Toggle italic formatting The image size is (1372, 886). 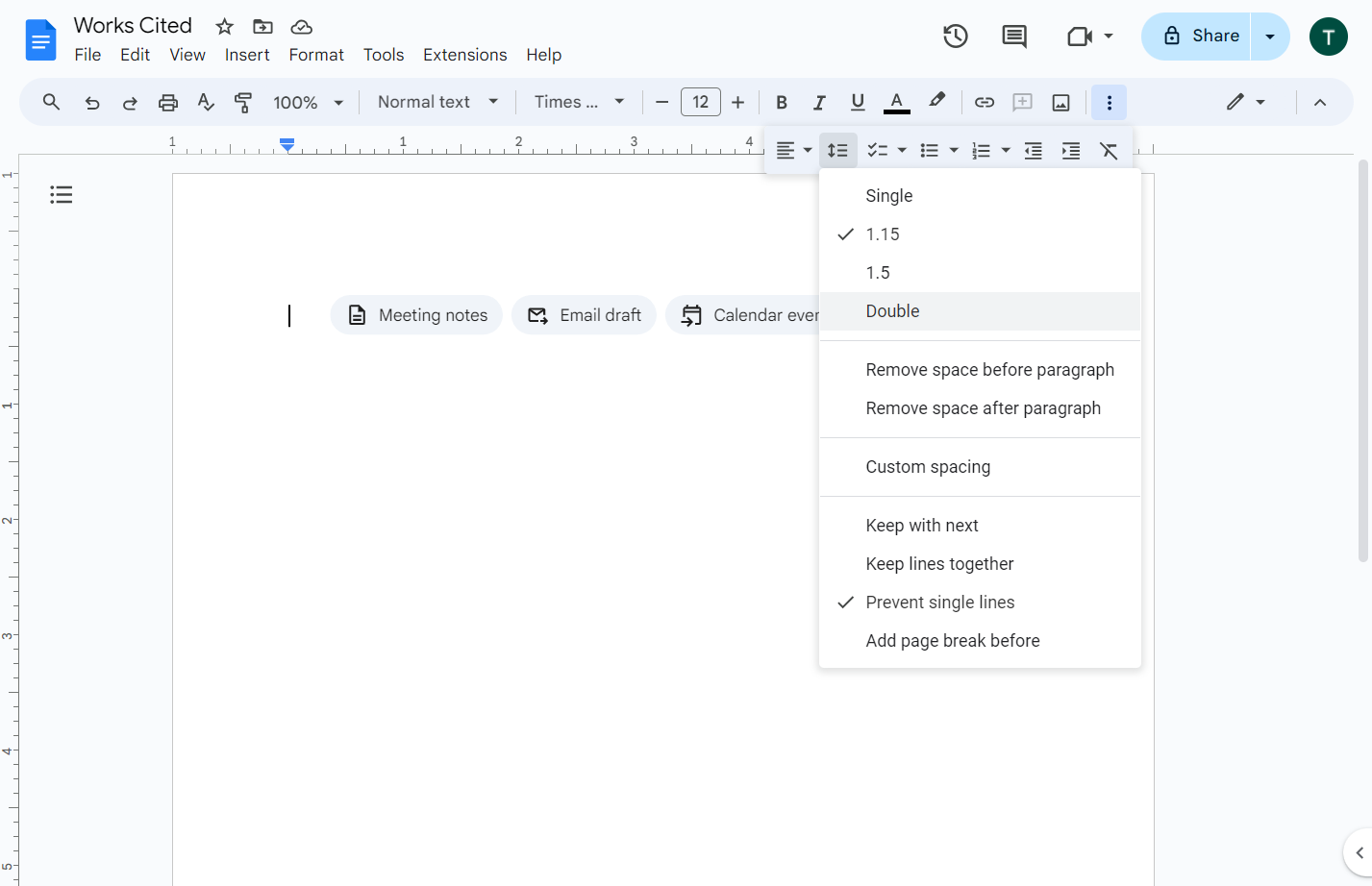point(819,103)
